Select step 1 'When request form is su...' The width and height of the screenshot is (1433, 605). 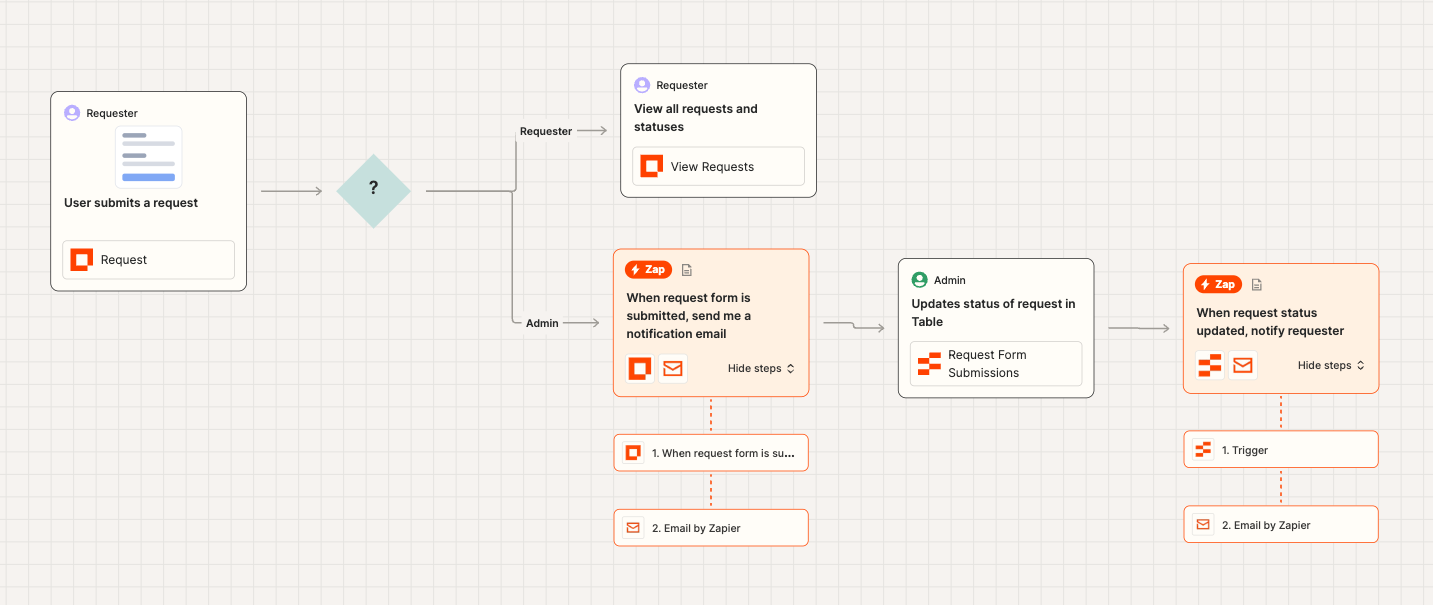coord(711,452)
